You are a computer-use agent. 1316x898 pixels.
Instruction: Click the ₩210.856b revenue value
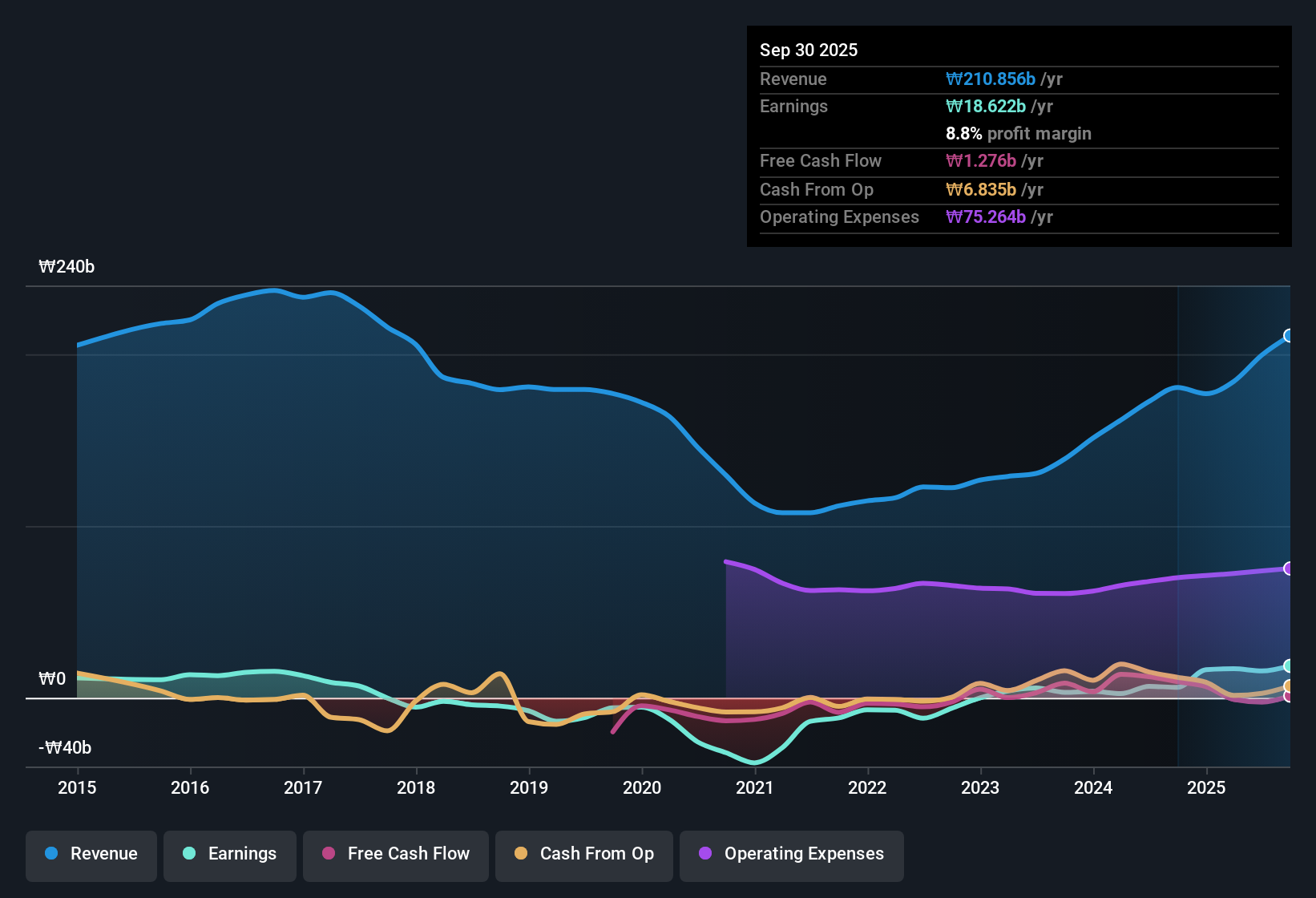coord(991,79)
